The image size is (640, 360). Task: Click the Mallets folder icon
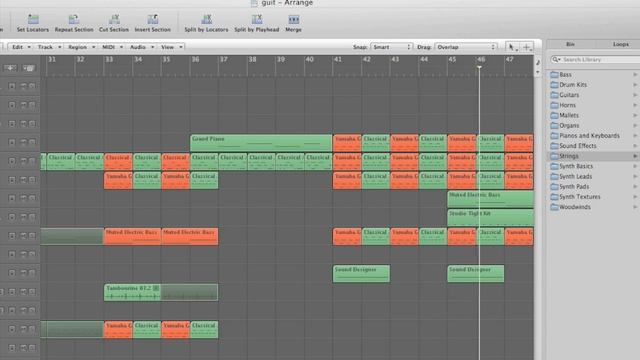coord(554,115)
